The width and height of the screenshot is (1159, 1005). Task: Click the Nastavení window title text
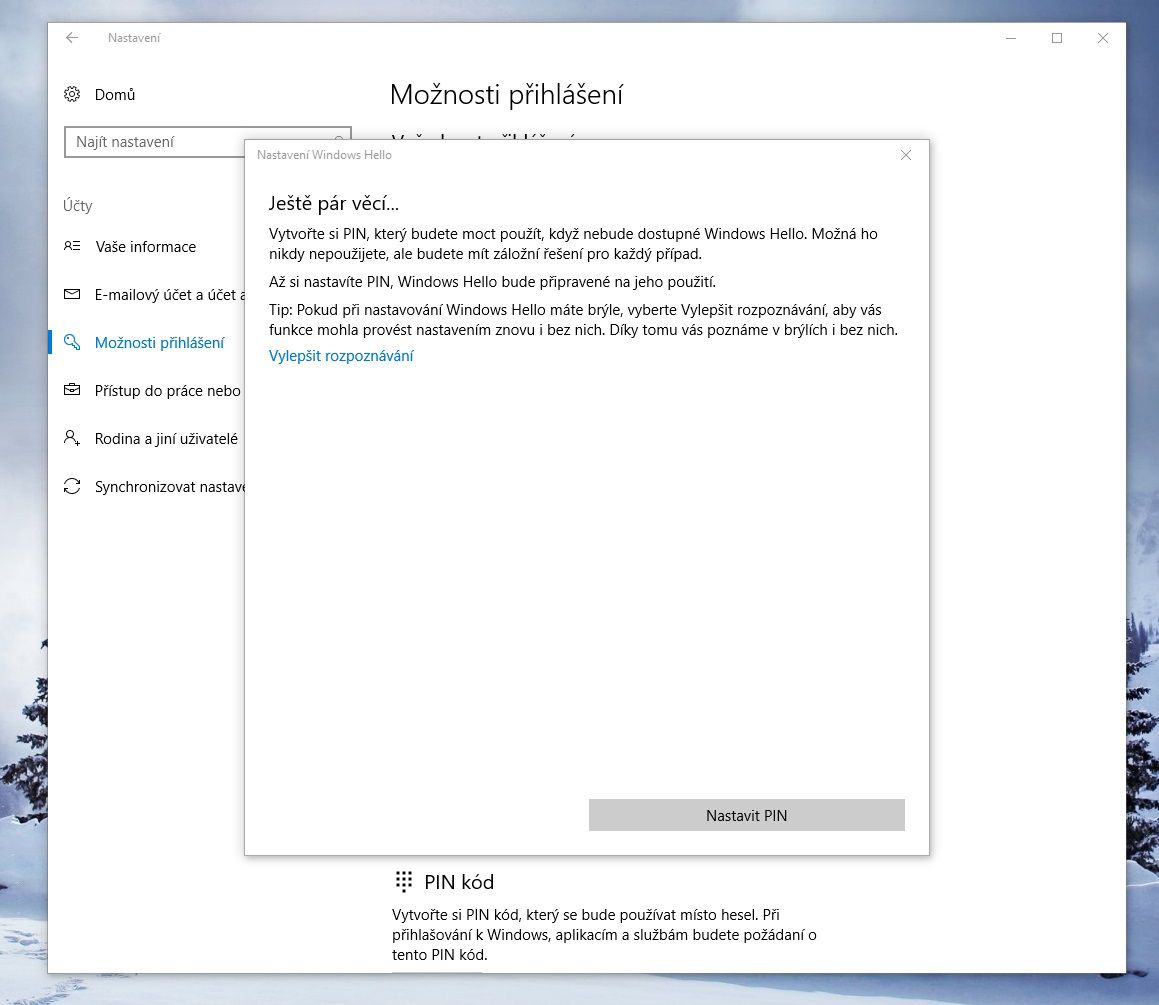pos(134,38)
